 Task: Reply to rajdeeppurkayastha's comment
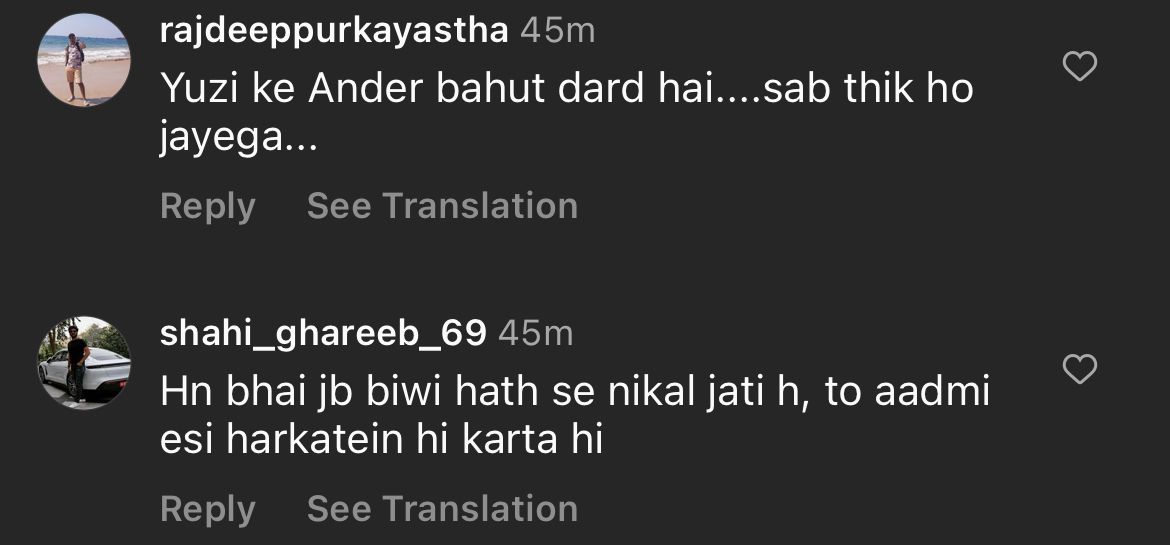(207, 206)
